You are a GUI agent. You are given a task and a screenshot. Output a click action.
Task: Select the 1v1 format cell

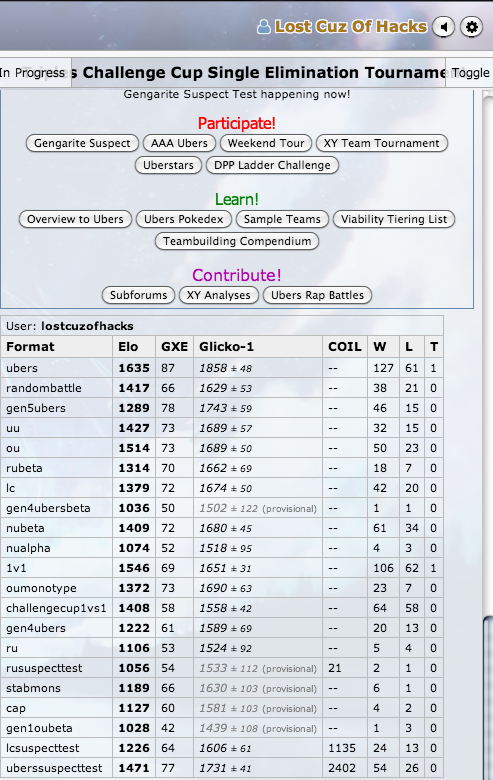click(x=57, y=568)
